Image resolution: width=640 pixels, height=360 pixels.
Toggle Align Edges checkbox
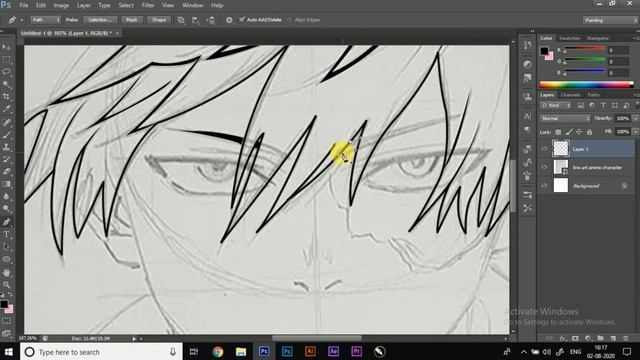click(x=289, y=20)
